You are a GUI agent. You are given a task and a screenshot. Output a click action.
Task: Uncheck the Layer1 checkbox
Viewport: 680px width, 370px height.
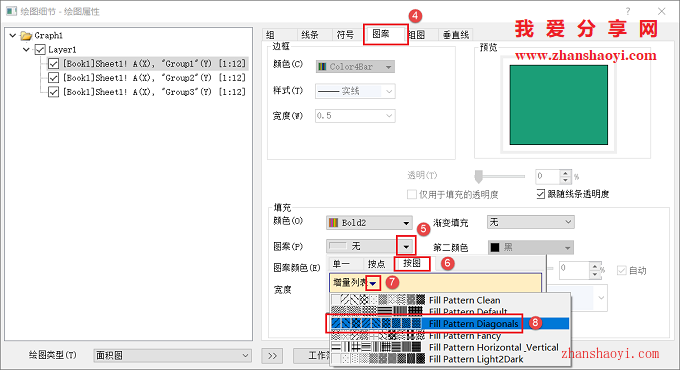tap(40, 49)
